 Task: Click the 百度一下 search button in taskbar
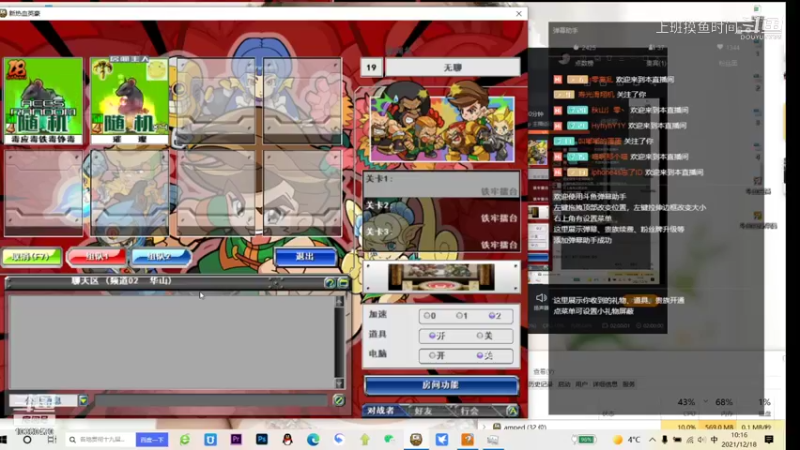click(x=152, y=439)
